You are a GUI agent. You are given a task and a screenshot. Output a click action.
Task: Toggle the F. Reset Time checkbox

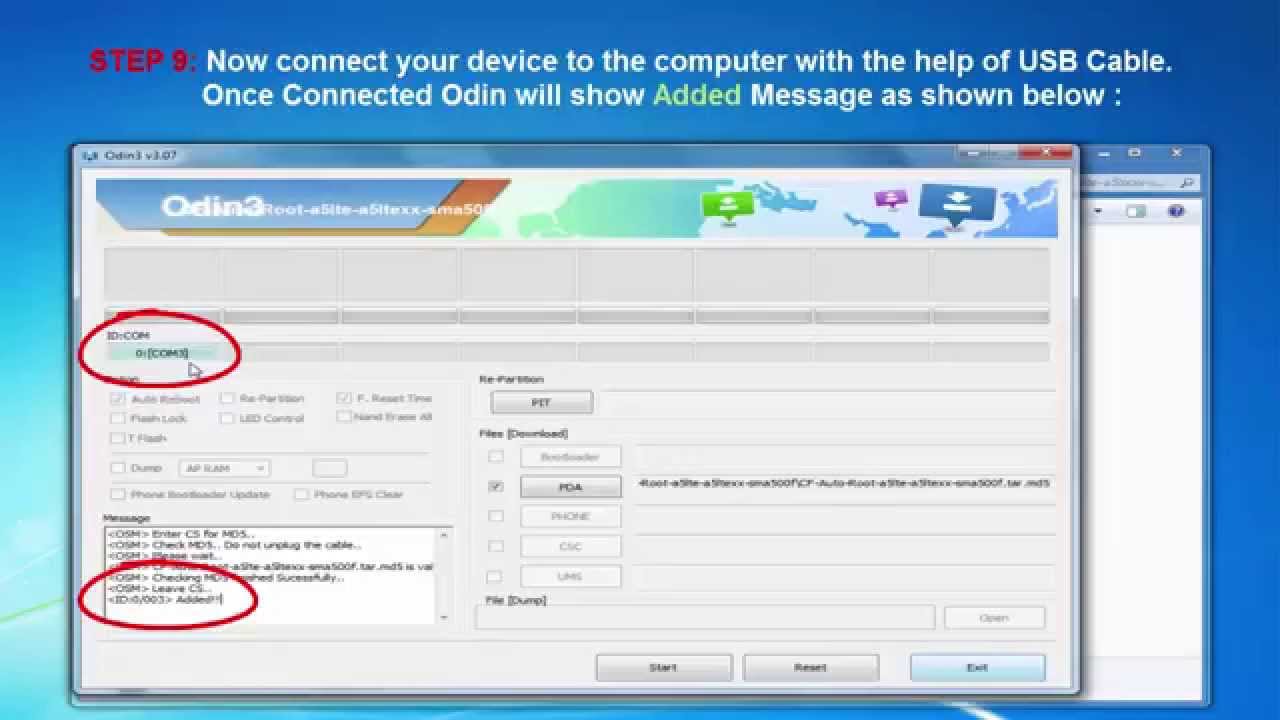(344, 398)
